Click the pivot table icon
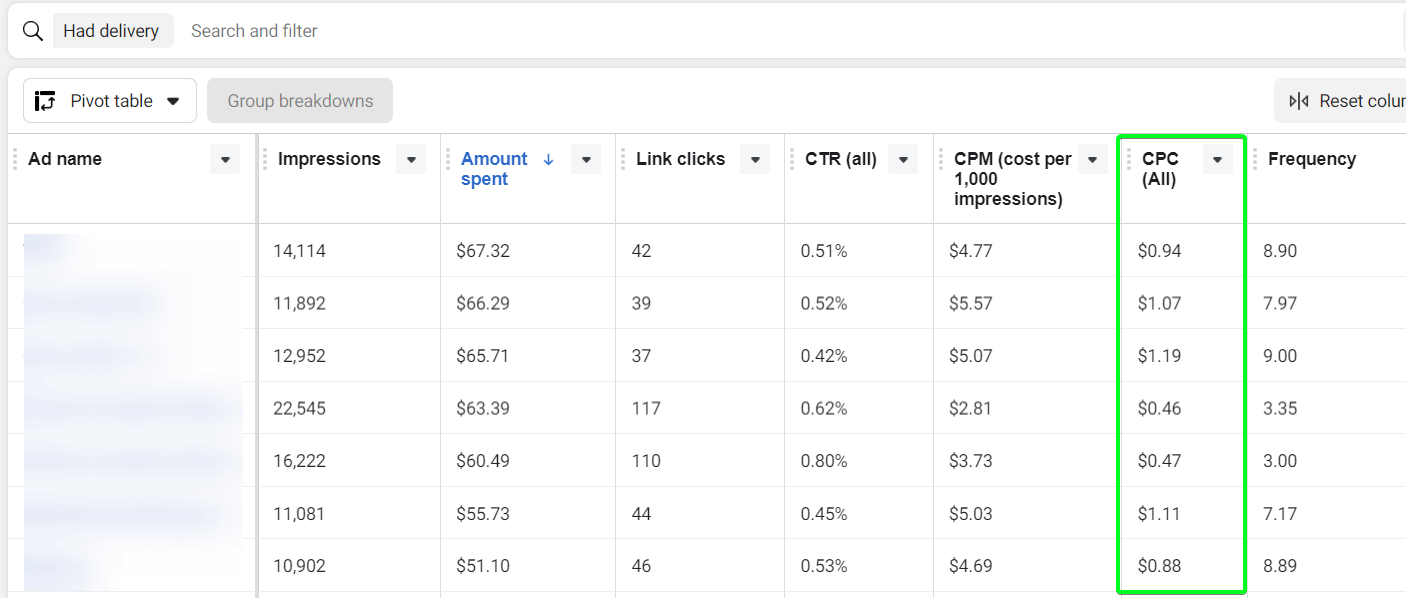Screen dimensions: 1406x598 (45, 101)
